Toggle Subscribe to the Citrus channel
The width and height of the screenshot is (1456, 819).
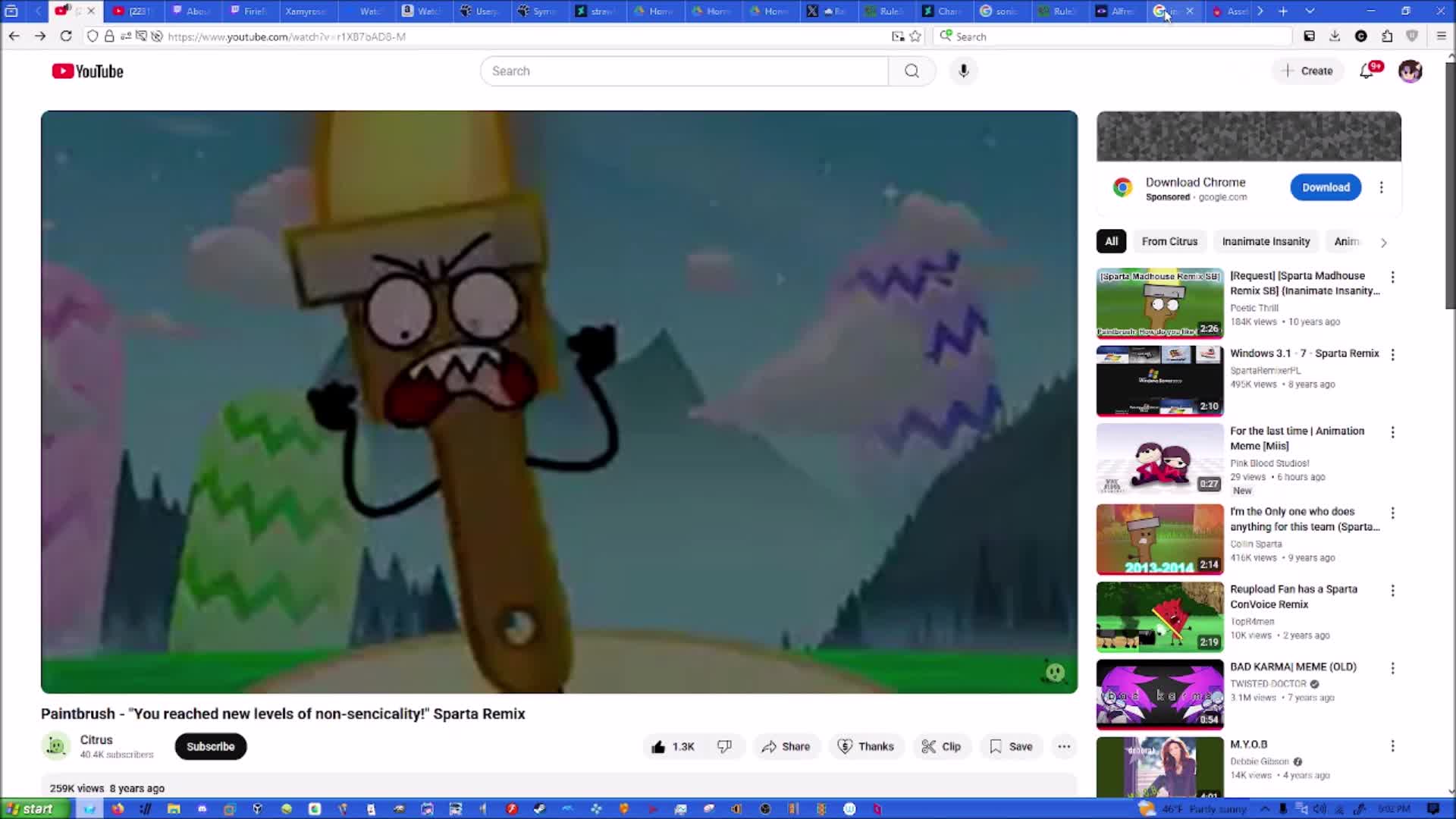coord(210,746)
